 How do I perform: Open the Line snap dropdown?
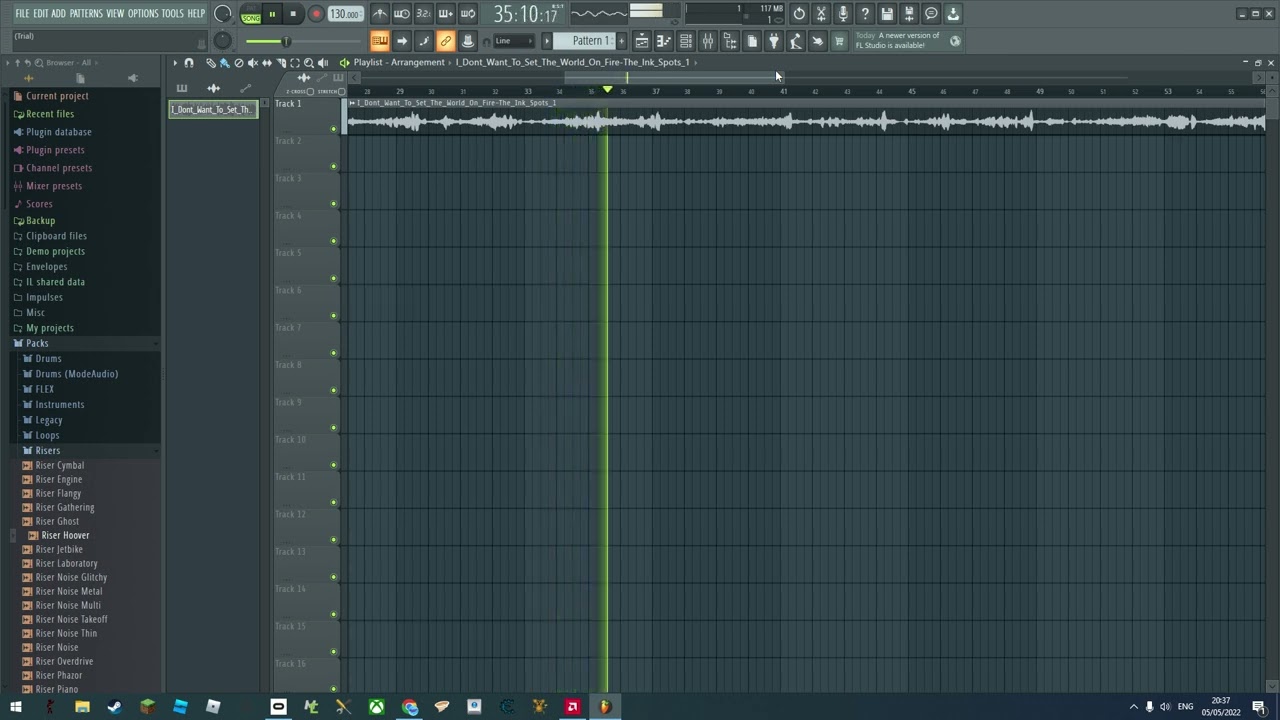[515, 41]
